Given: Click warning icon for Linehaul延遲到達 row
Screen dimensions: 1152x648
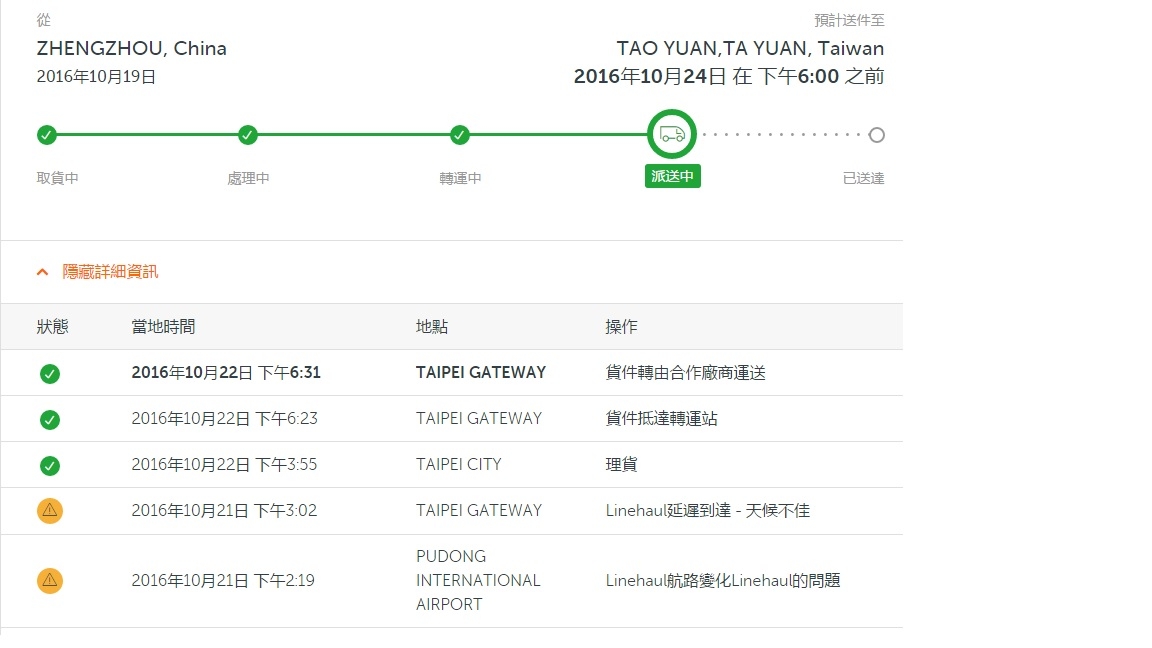Looking at the screenshot, I should [50, 511].
